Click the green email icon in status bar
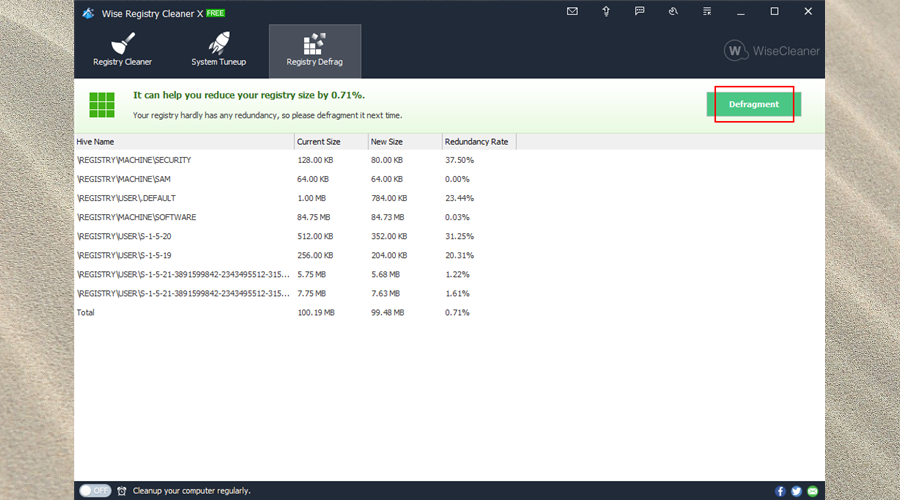The image size is (900, 500). coord(813,491)
